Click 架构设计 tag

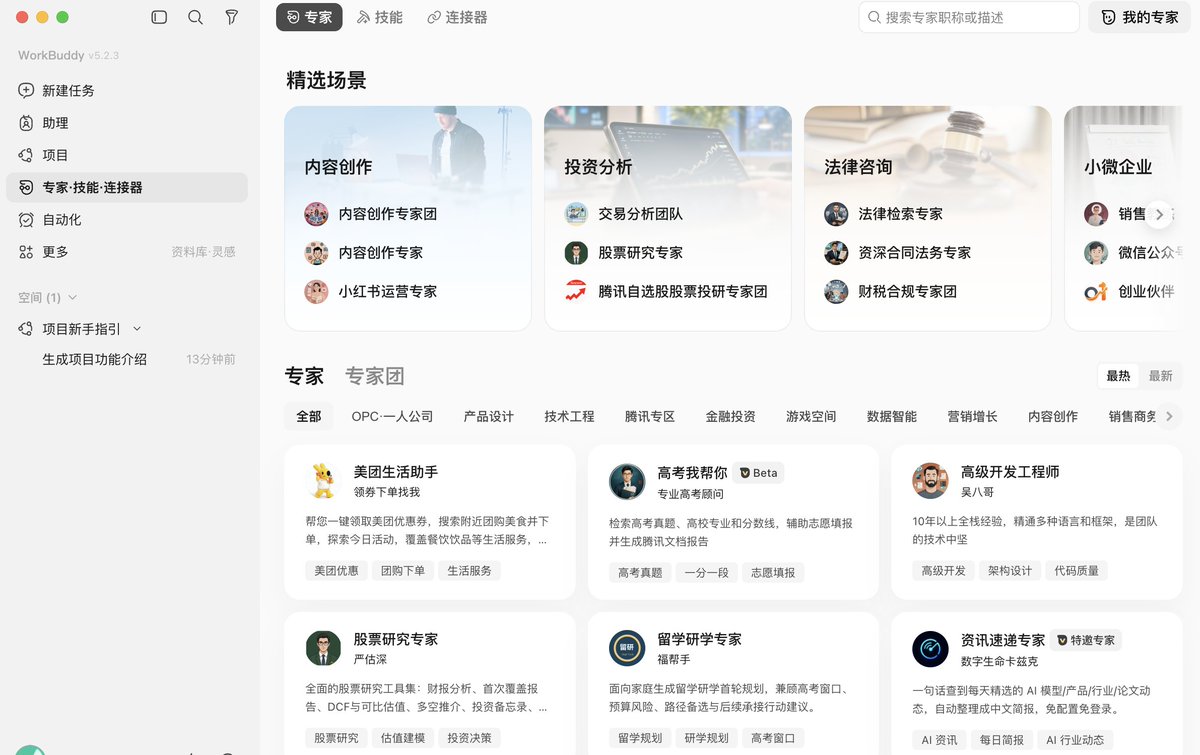(1009, 571)
